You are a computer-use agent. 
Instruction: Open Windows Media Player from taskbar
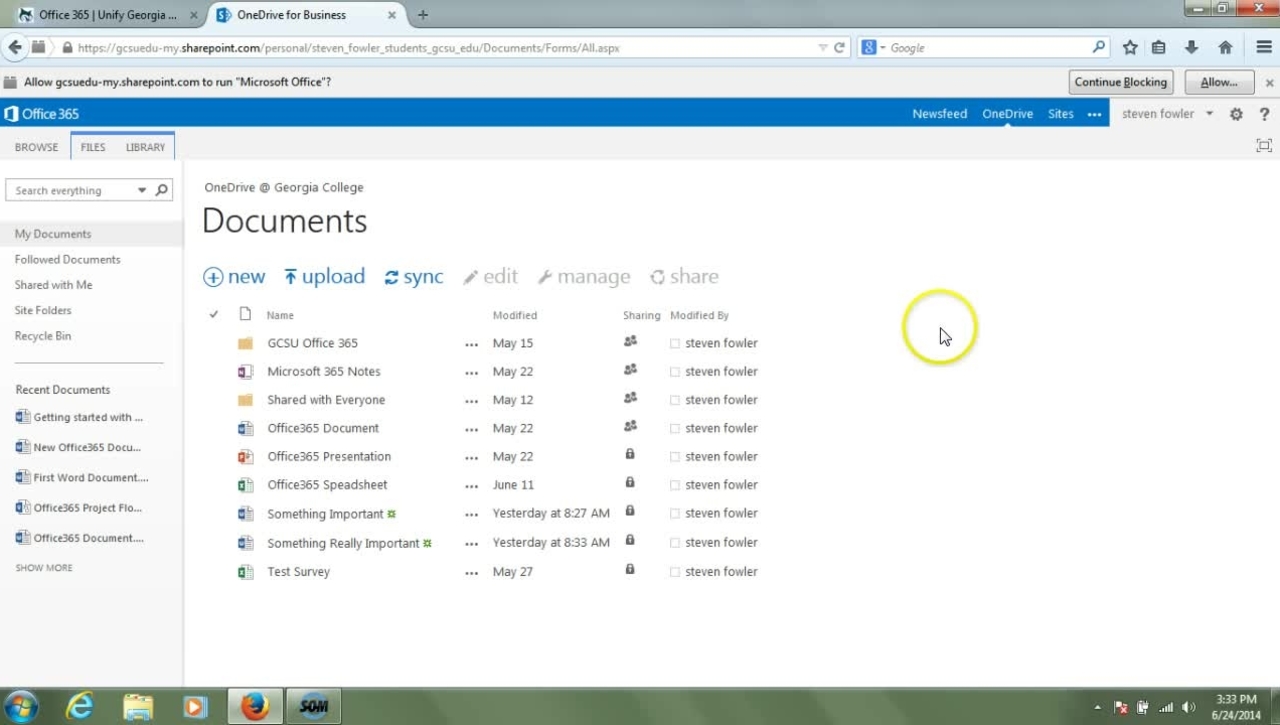coord(195,707)
